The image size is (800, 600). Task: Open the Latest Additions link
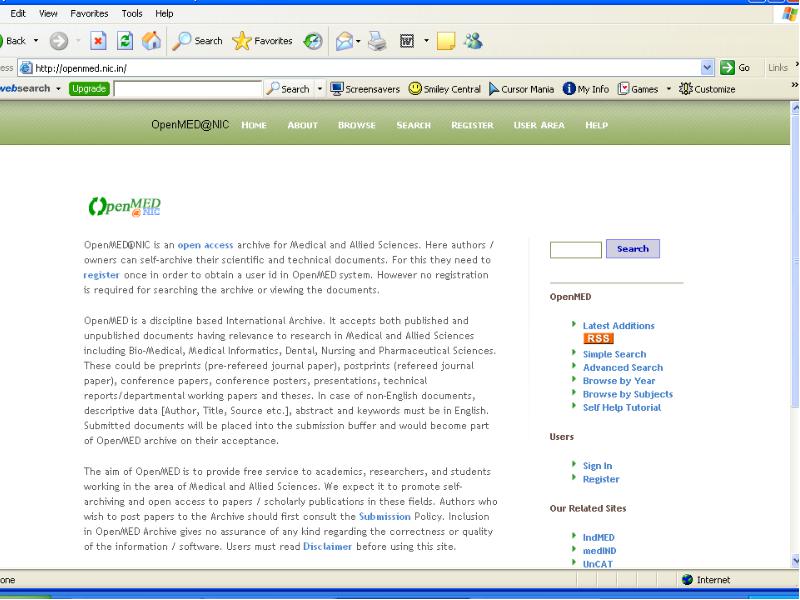(x=618, y=326)
